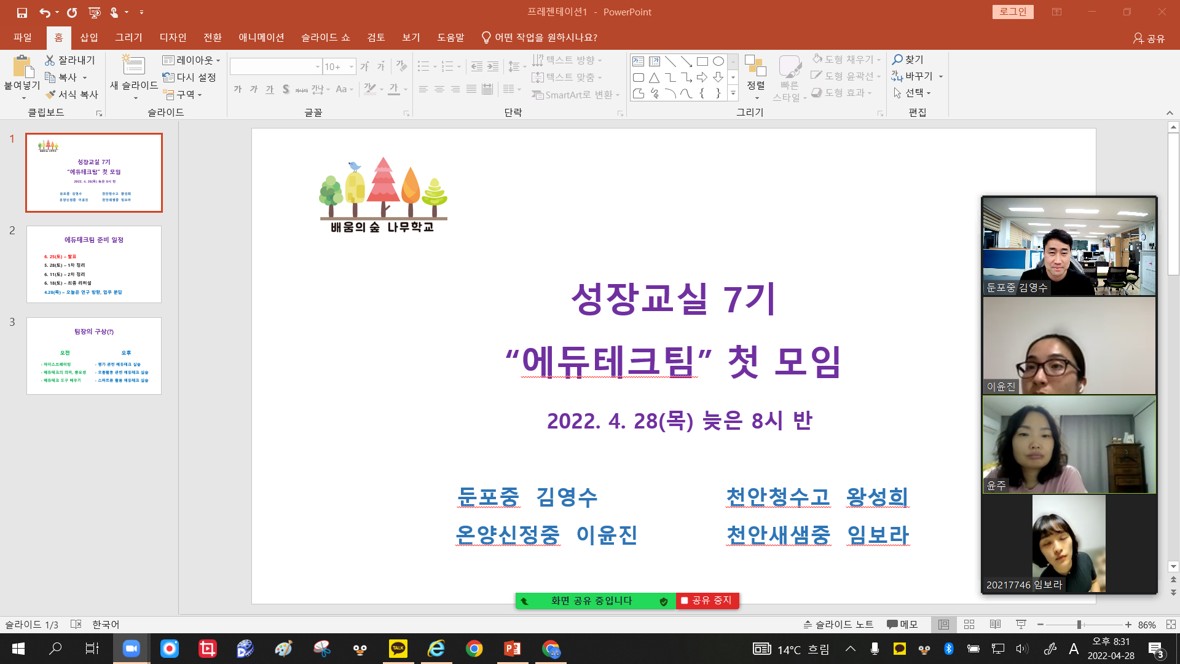Select the oval shape in the shapes gallery

(x=718, y=60)
